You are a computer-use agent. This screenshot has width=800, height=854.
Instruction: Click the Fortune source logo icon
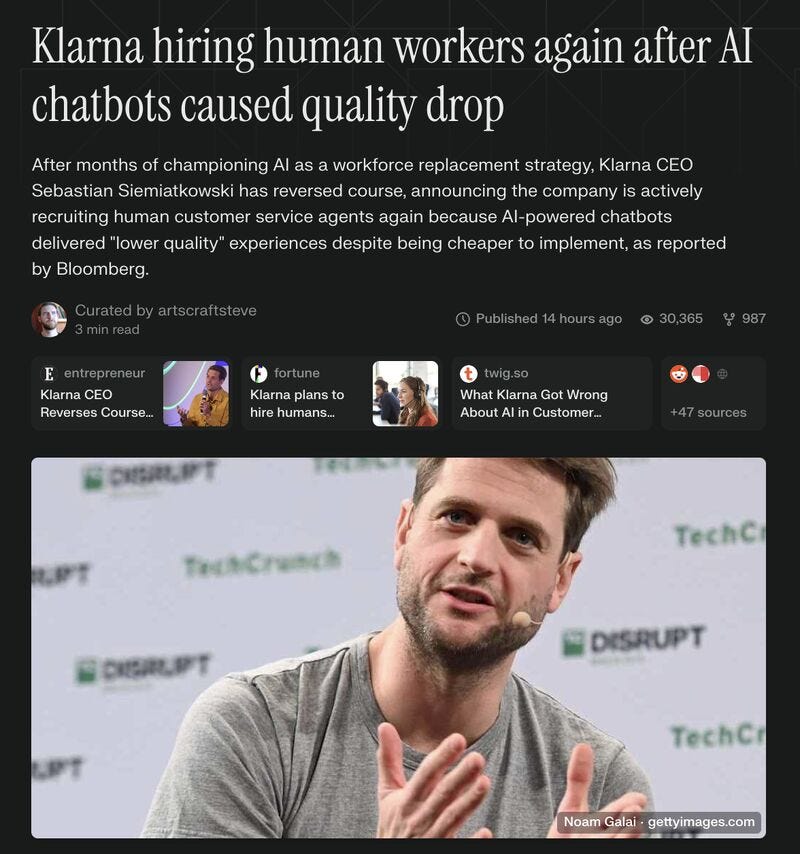(x=259, y=374)
